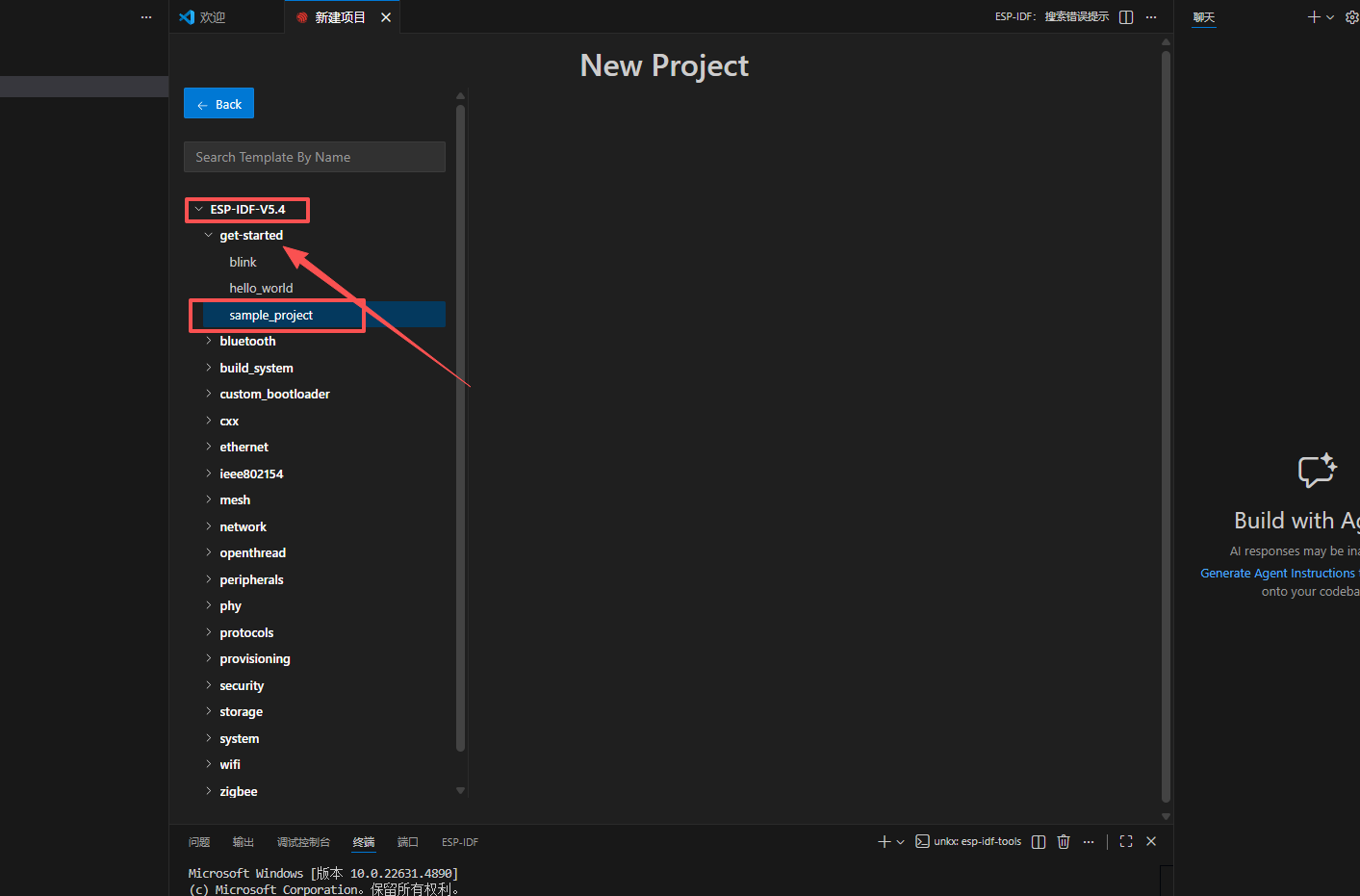Switch to the 问题 problems panel tab
The height and width of the screenshot is (896, 1360).
(x=199, y=842)
